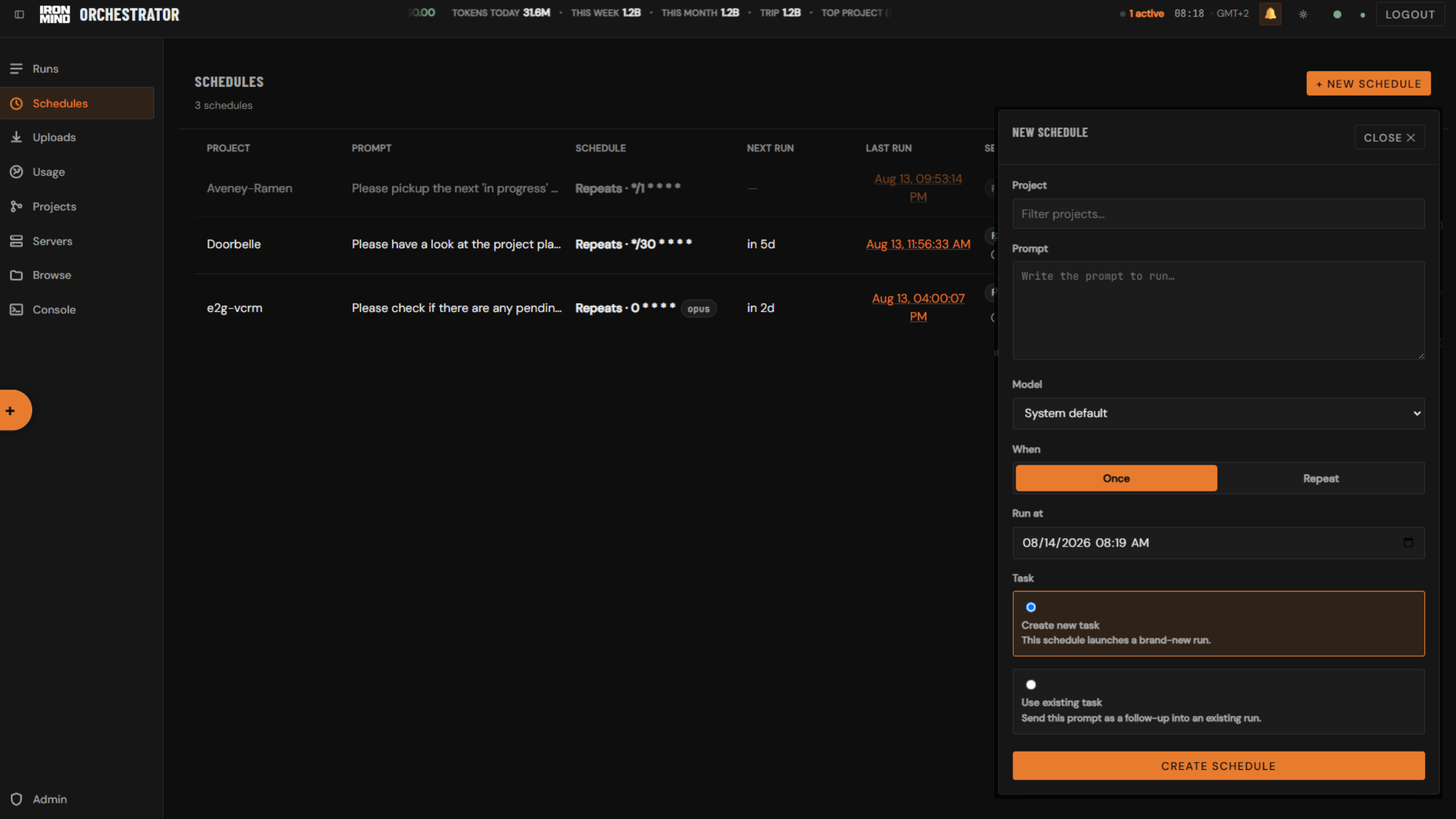Select the Doorbelle project cell
The image size is (1456, 819).
click(x=234, y=244)
